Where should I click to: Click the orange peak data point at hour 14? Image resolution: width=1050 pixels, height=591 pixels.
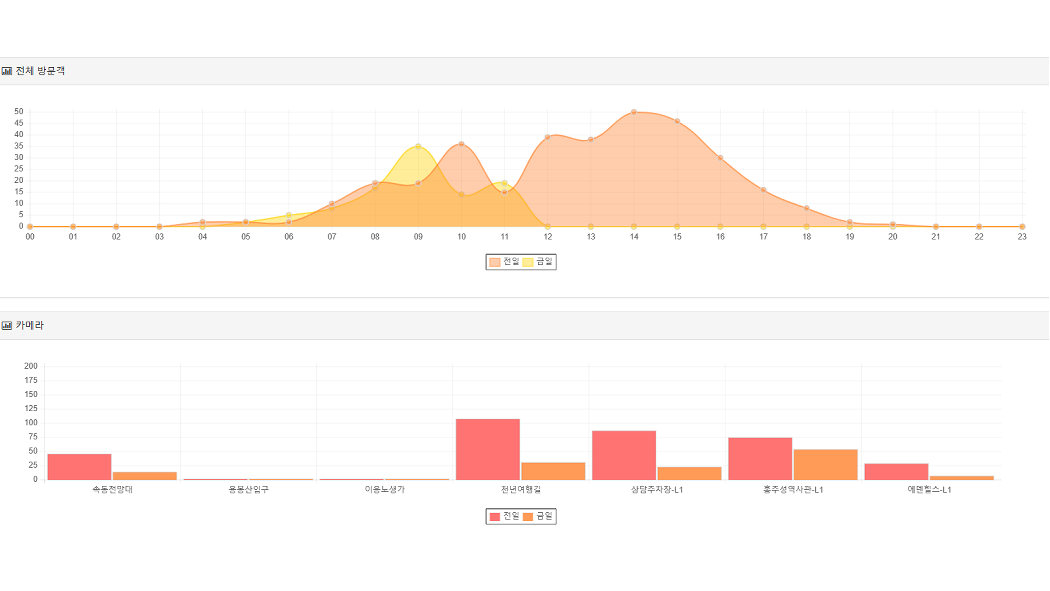point(634,112)
